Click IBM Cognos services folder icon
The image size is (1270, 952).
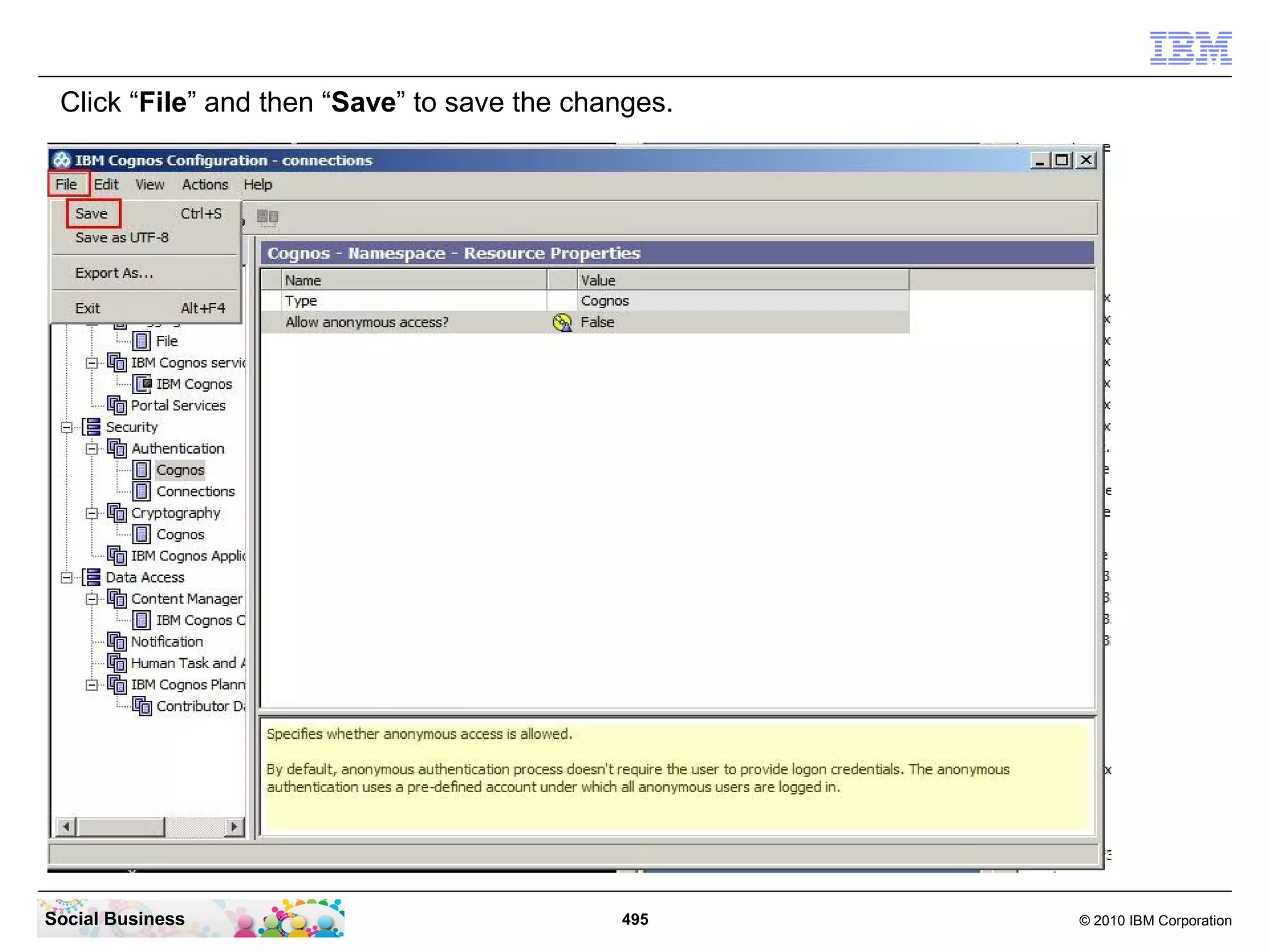[x=117, y=362]
